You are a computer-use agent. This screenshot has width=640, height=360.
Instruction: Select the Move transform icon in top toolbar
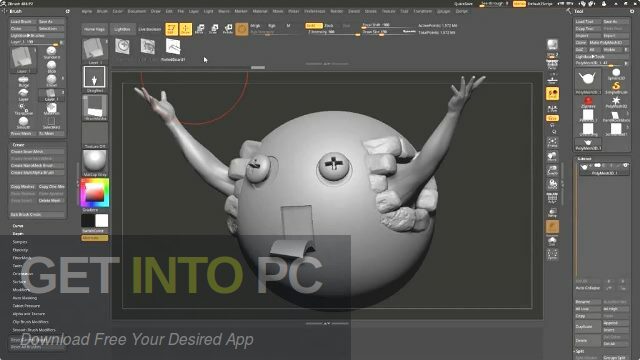click(x=200, y=29)
